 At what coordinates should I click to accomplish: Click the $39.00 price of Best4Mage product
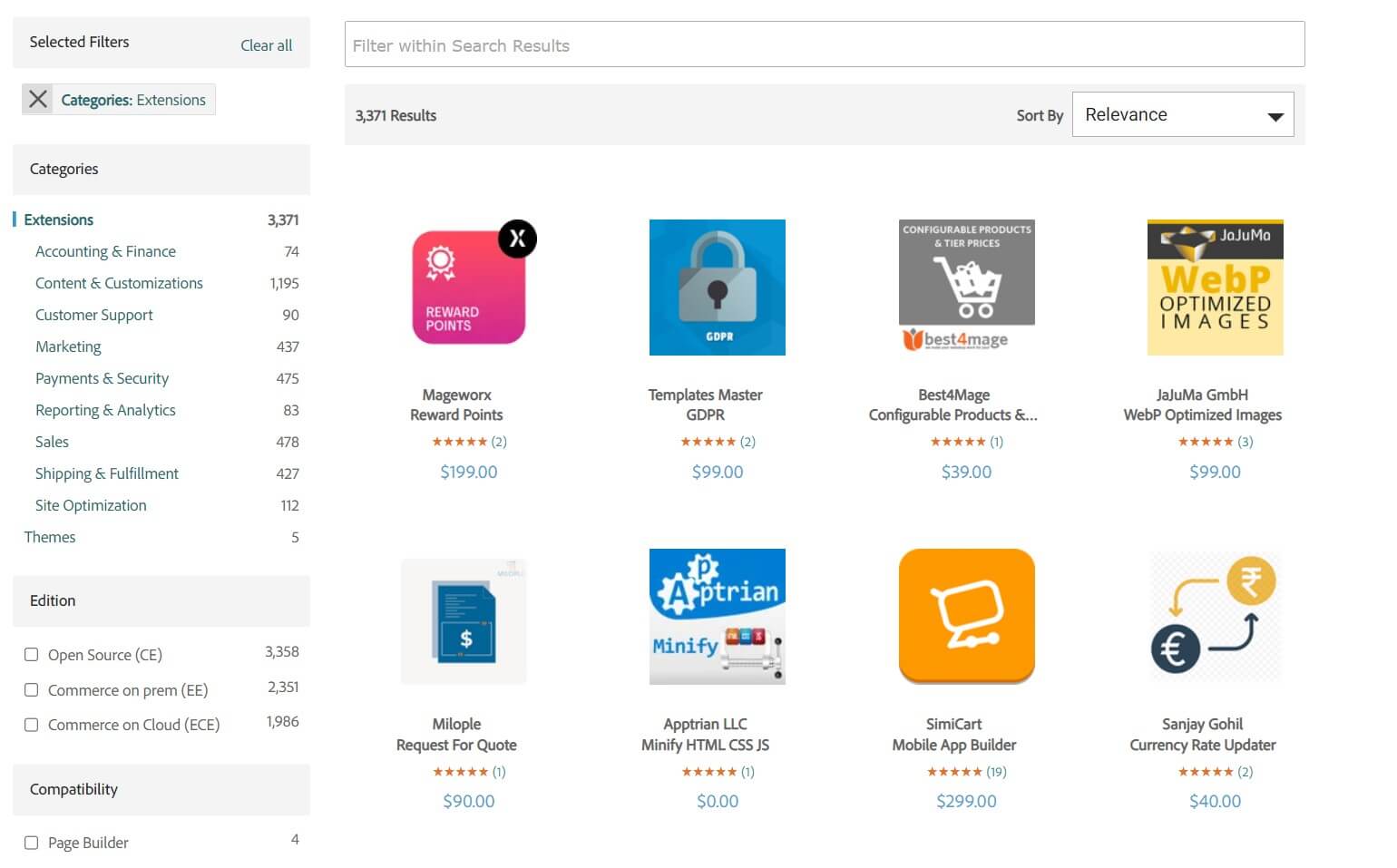967,472
